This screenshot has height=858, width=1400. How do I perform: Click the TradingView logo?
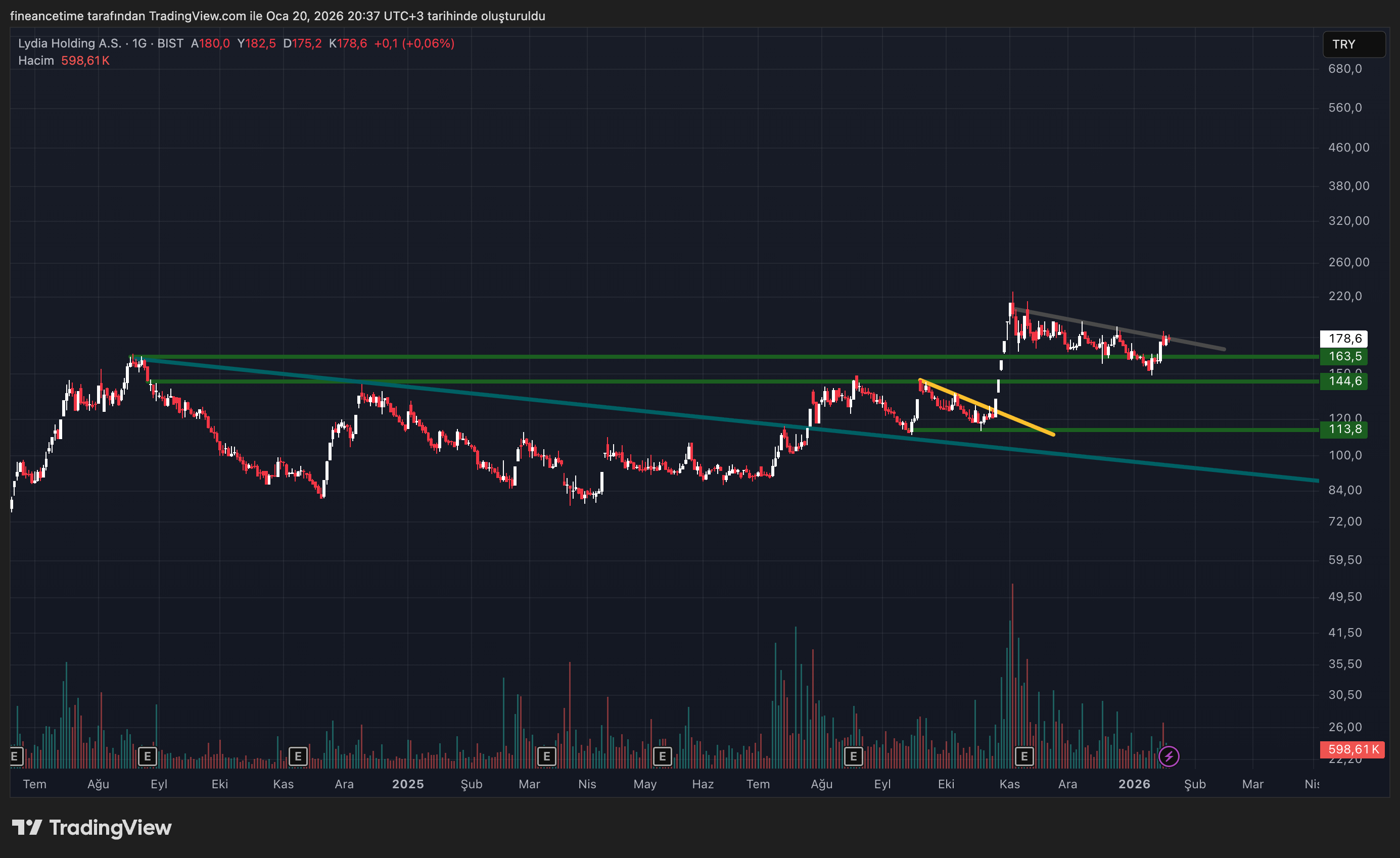coord(92,828)
